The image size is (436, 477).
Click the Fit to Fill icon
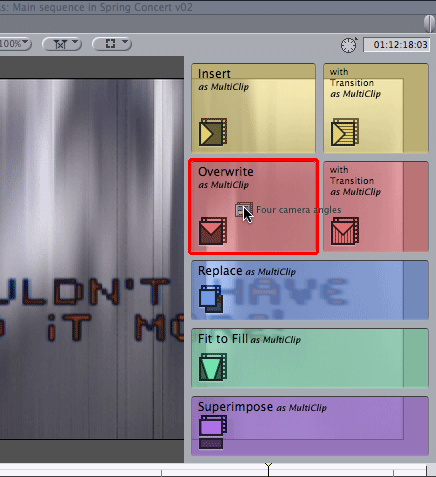tap(213, 367)
